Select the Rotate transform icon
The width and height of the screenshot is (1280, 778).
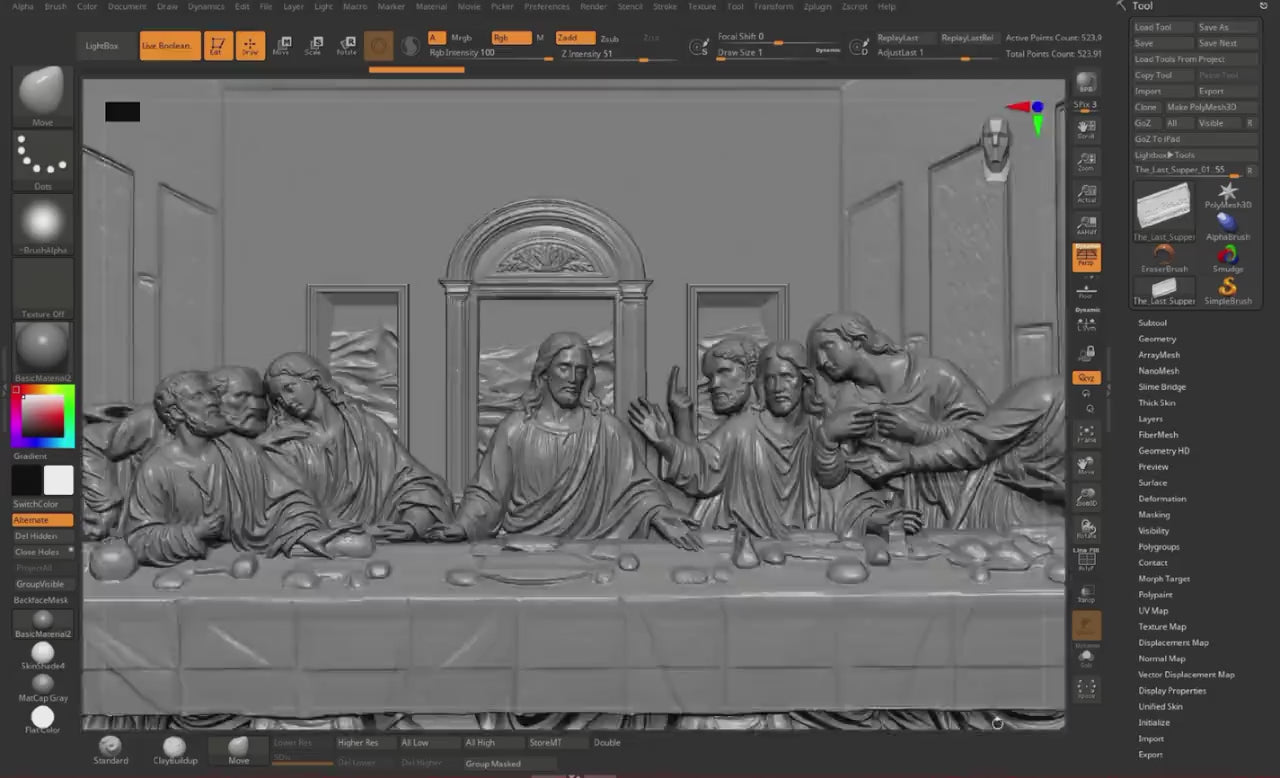pos(346,46)
